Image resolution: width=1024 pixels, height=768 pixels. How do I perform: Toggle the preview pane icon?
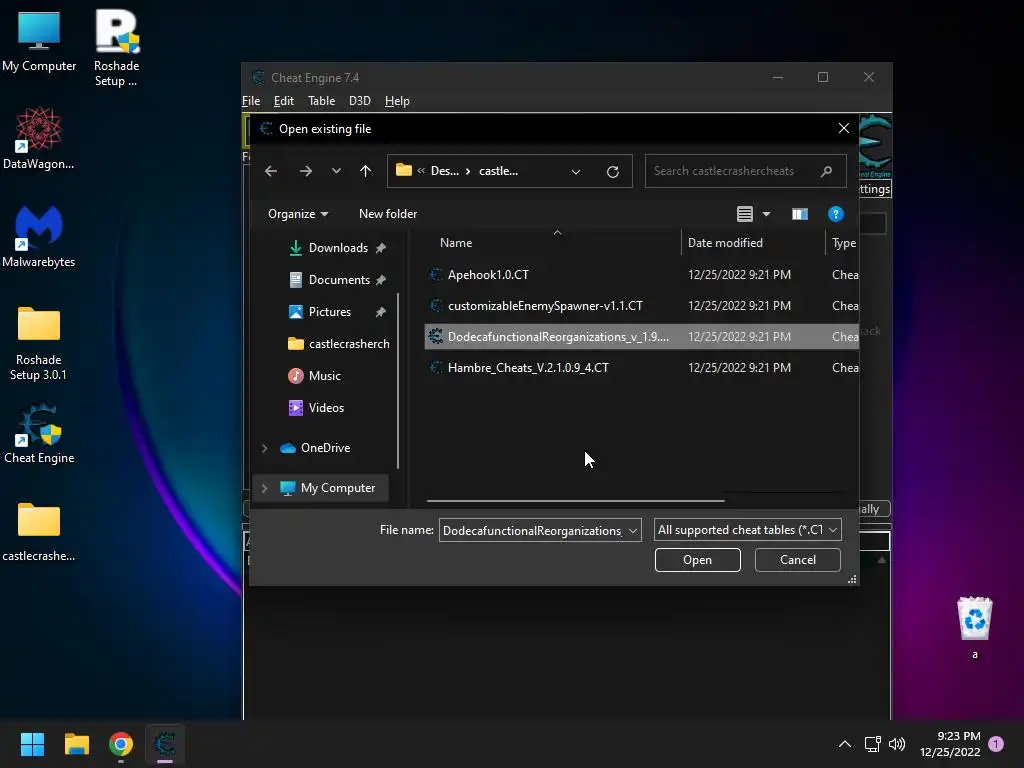click(x=799, y=214)
